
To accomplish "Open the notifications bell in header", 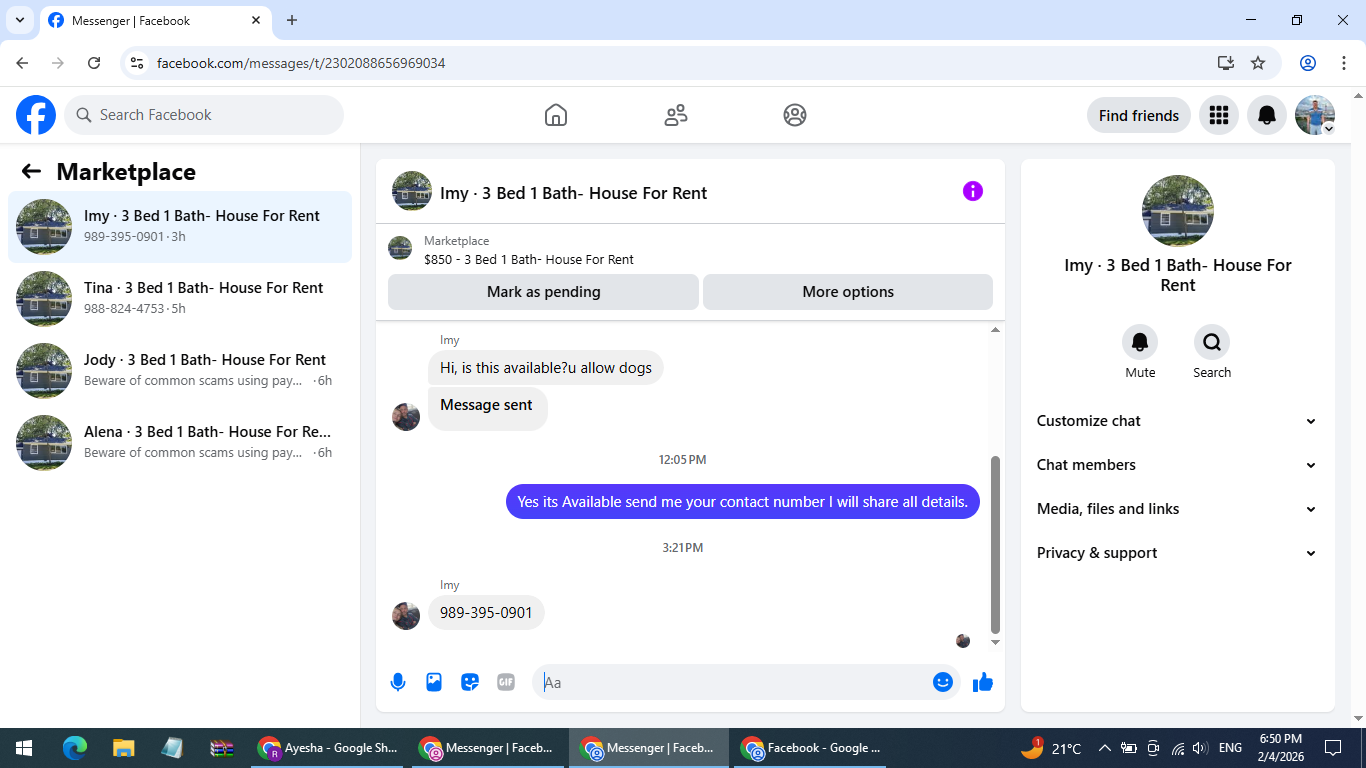I will point(1267,115).
